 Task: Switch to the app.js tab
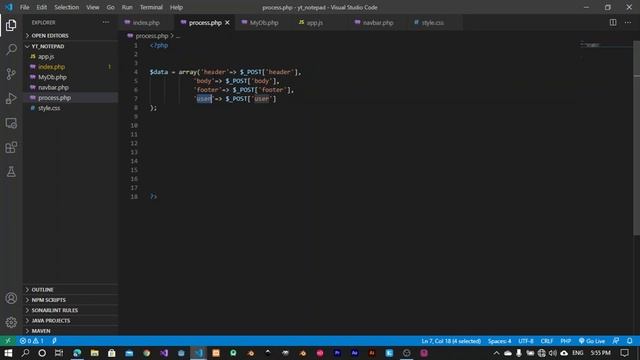click(314, 22)
